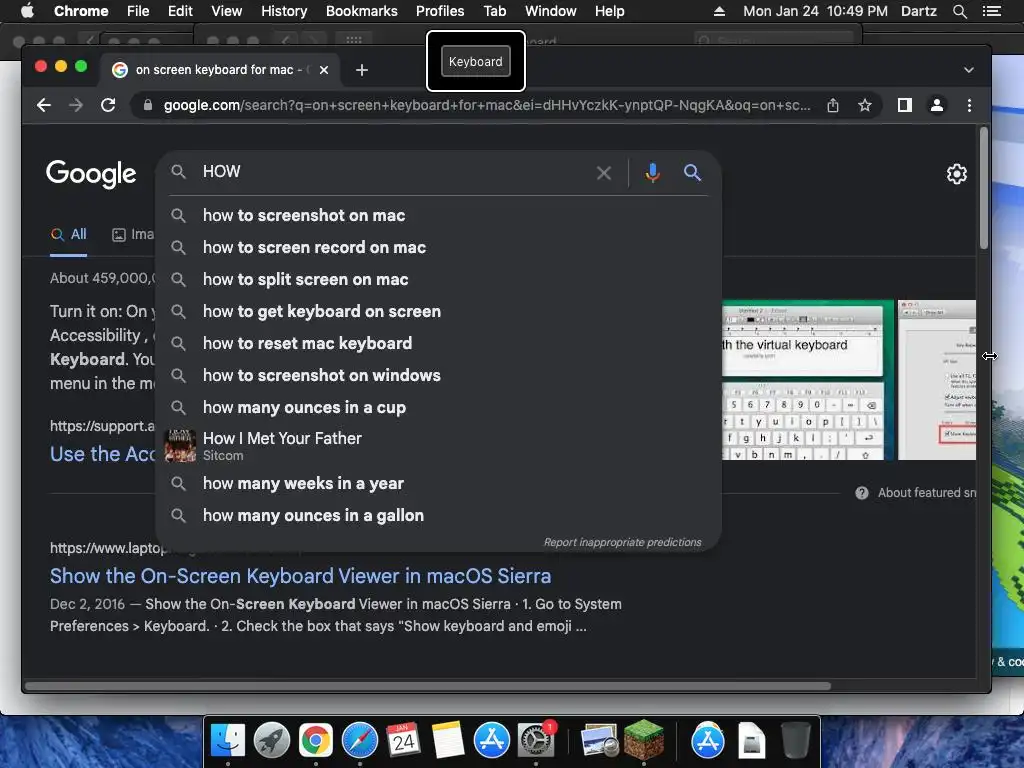1024x768 pixels.
Task: Open Finder from the Dock
Action: point(228,741)
